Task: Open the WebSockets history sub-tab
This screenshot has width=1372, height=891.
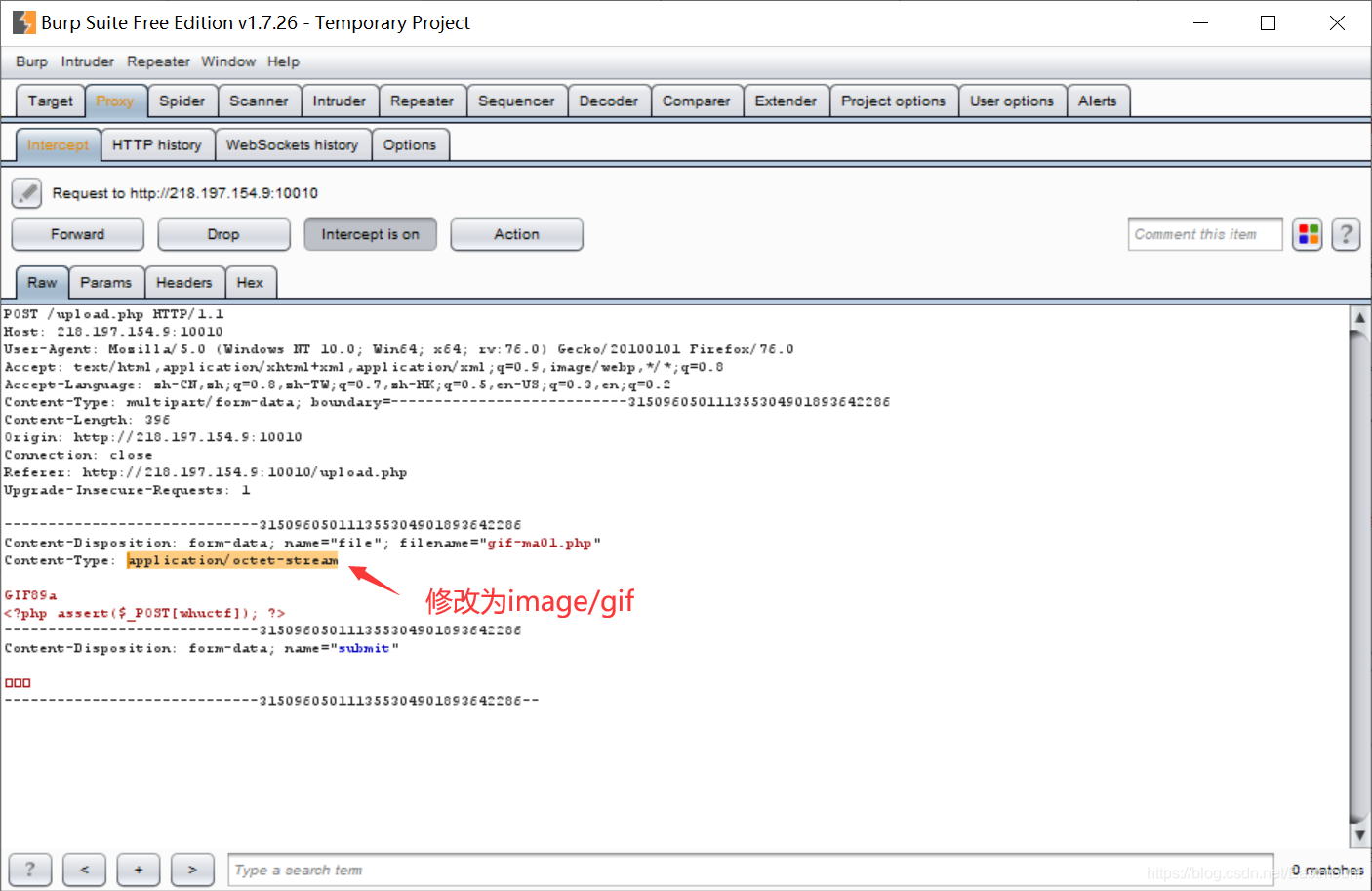Action: point(292,144)
